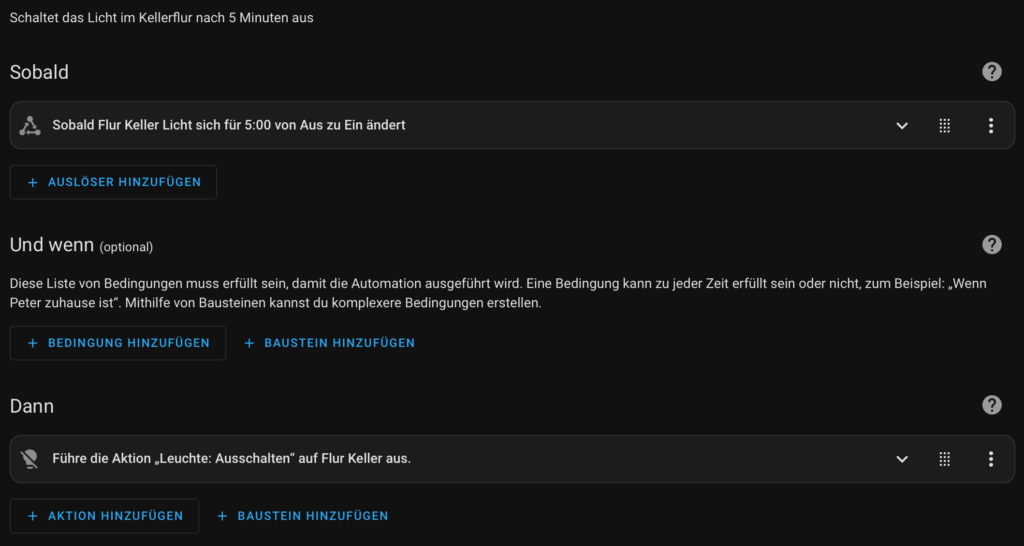Add a condition with Bedingung hinzufügen
The image size is (1024, 546).
coord(118,343)
